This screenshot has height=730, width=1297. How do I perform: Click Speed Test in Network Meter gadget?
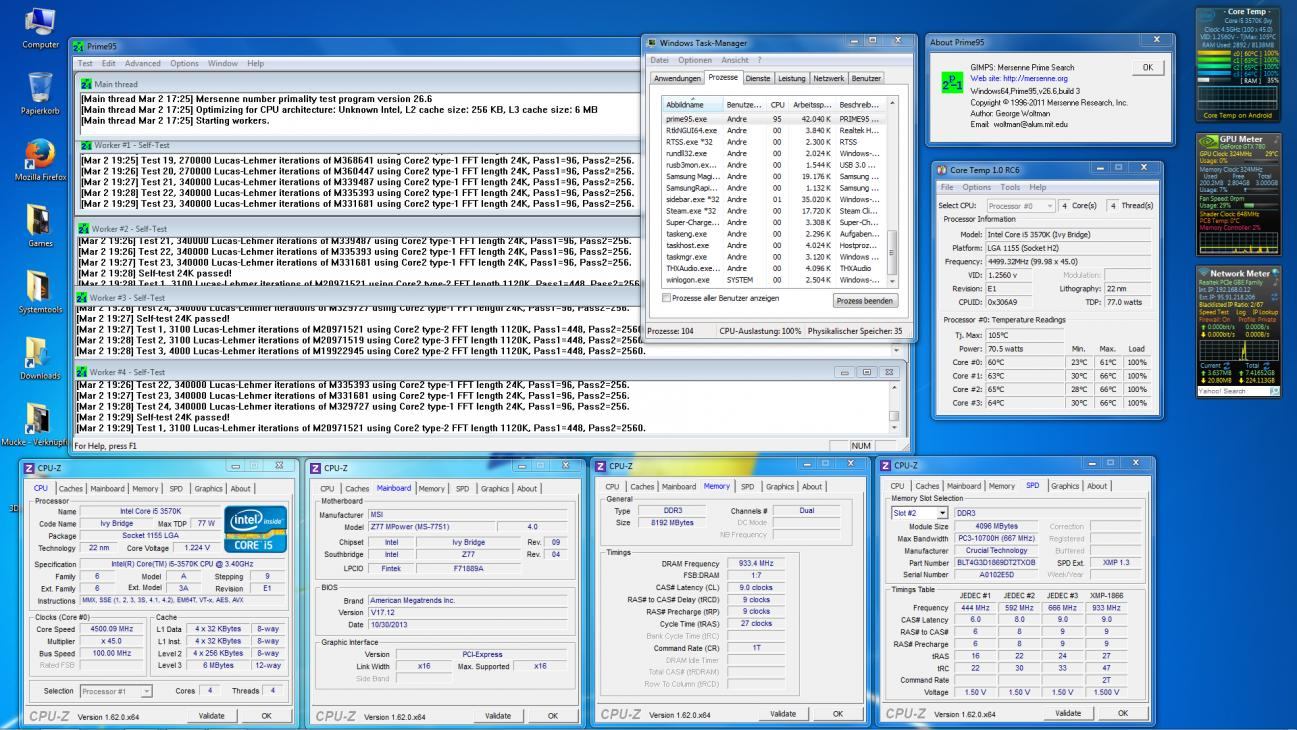[1212, 310]
